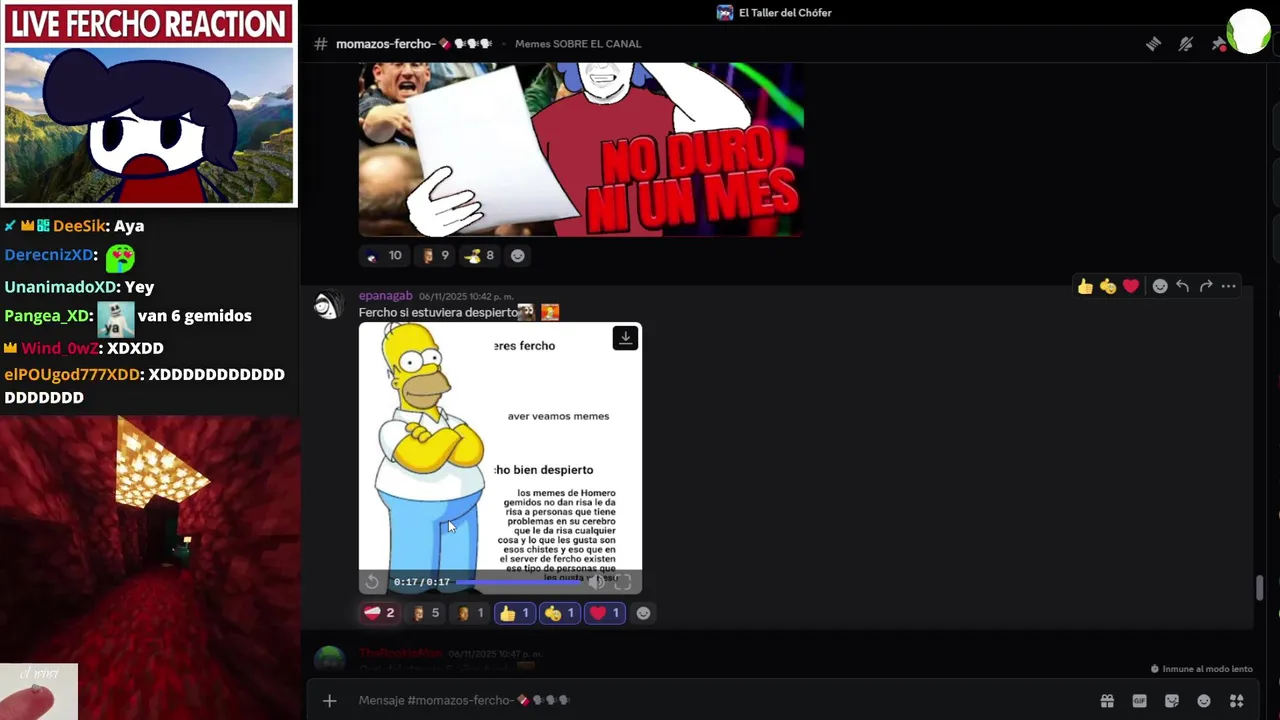1280x720 pixels.
Task: Quick-react with thumbs up in hover toolbar
Action: tap(1085, 287)
